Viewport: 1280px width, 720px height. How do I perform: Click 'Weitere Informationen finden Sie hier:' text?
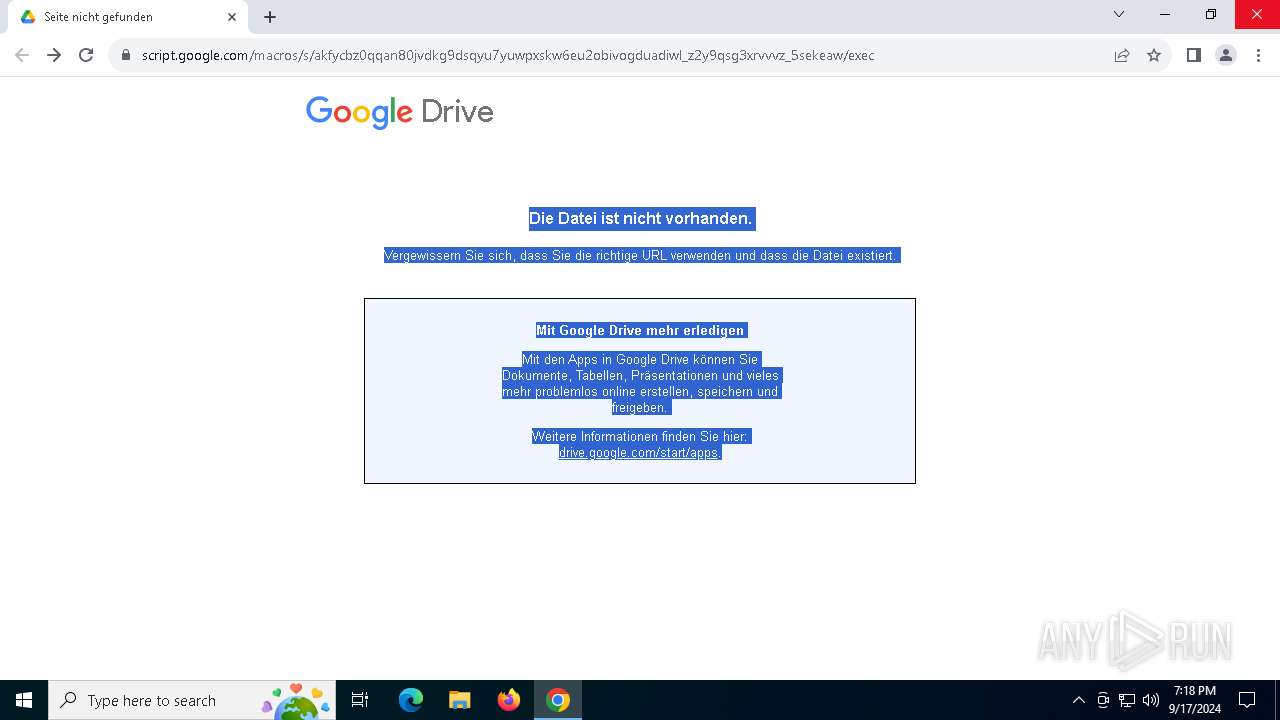tap(640, 437)
